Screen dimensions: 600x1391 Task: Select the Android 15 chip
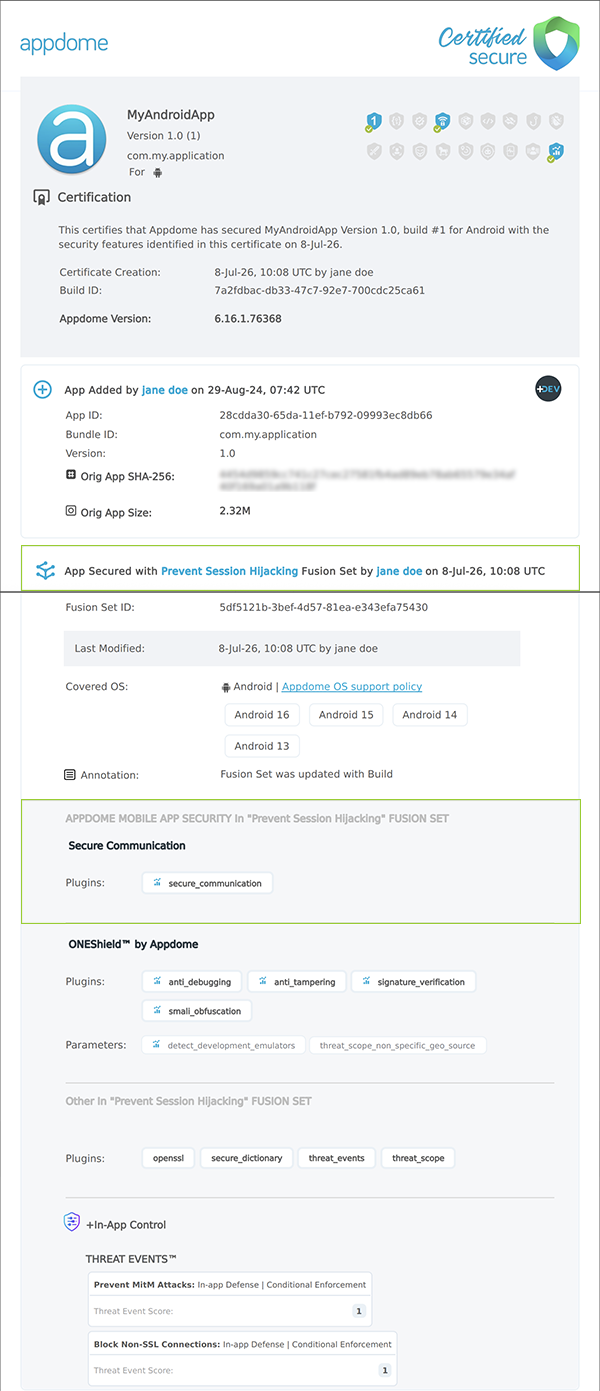[346, 715]
